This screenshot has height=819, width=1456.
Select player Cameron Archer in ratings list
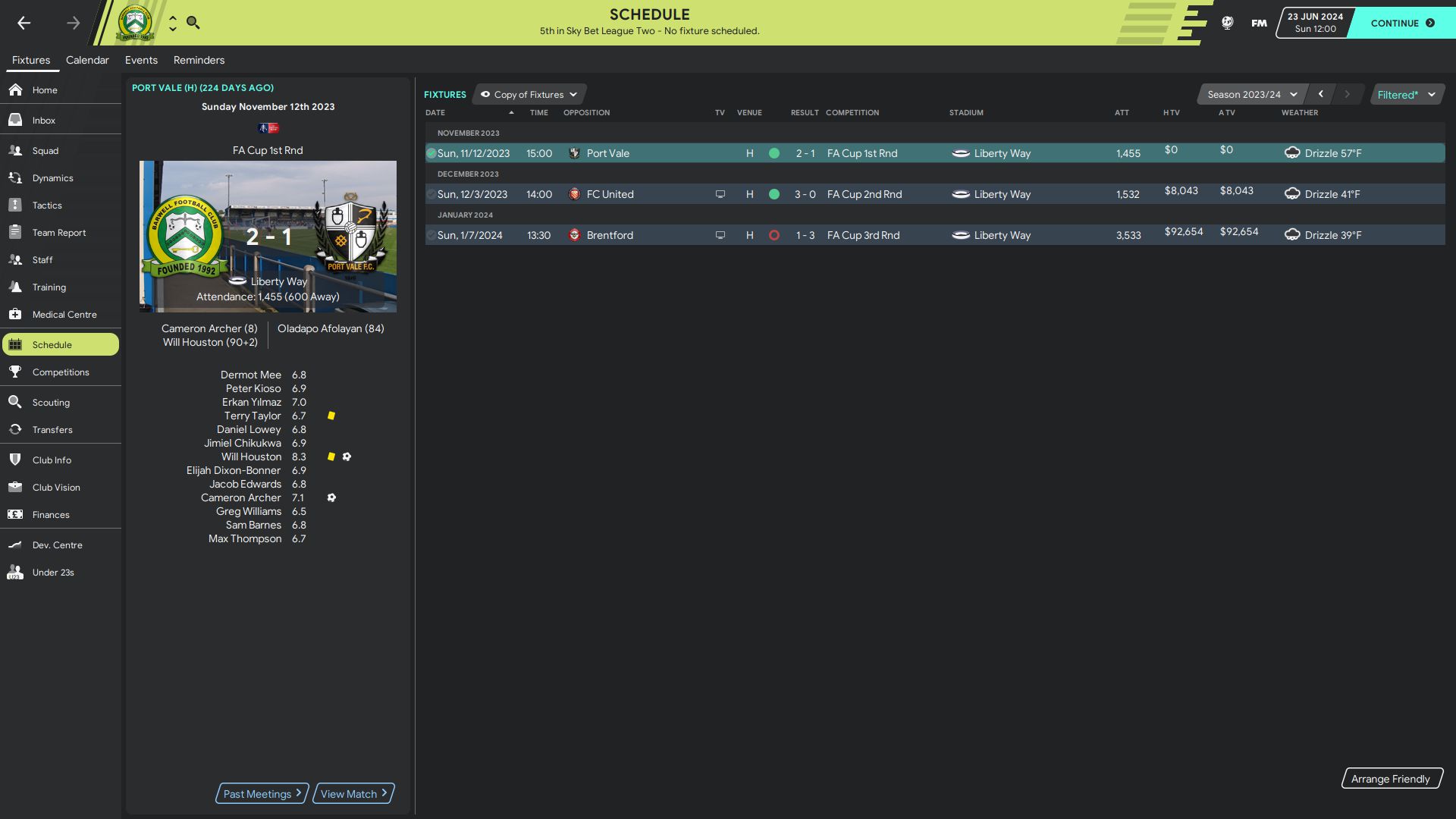point(240,497)
